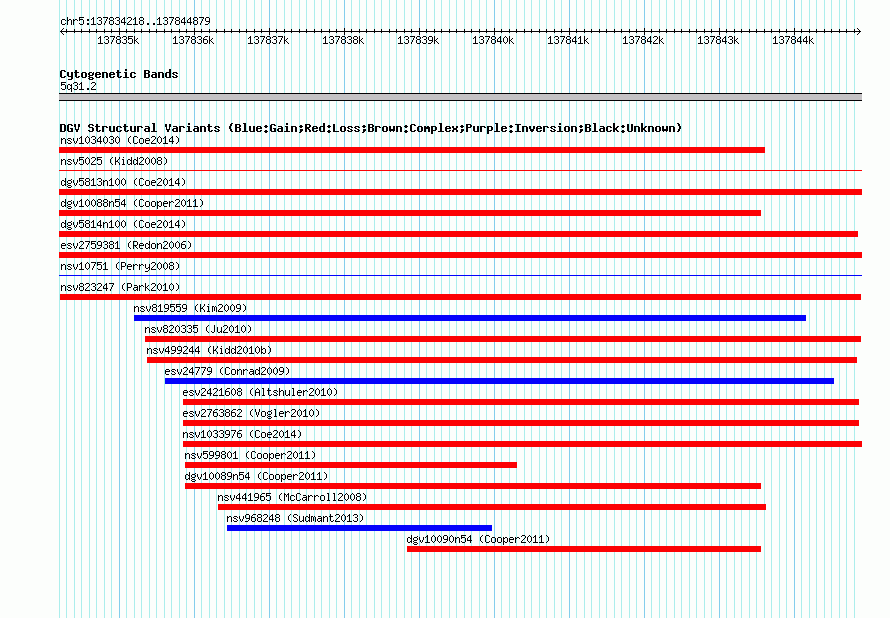Click nsv968248 (Sudmant2013) label
Screen dimensions: 890x618
pyautogui.click(x=295, y=518)
